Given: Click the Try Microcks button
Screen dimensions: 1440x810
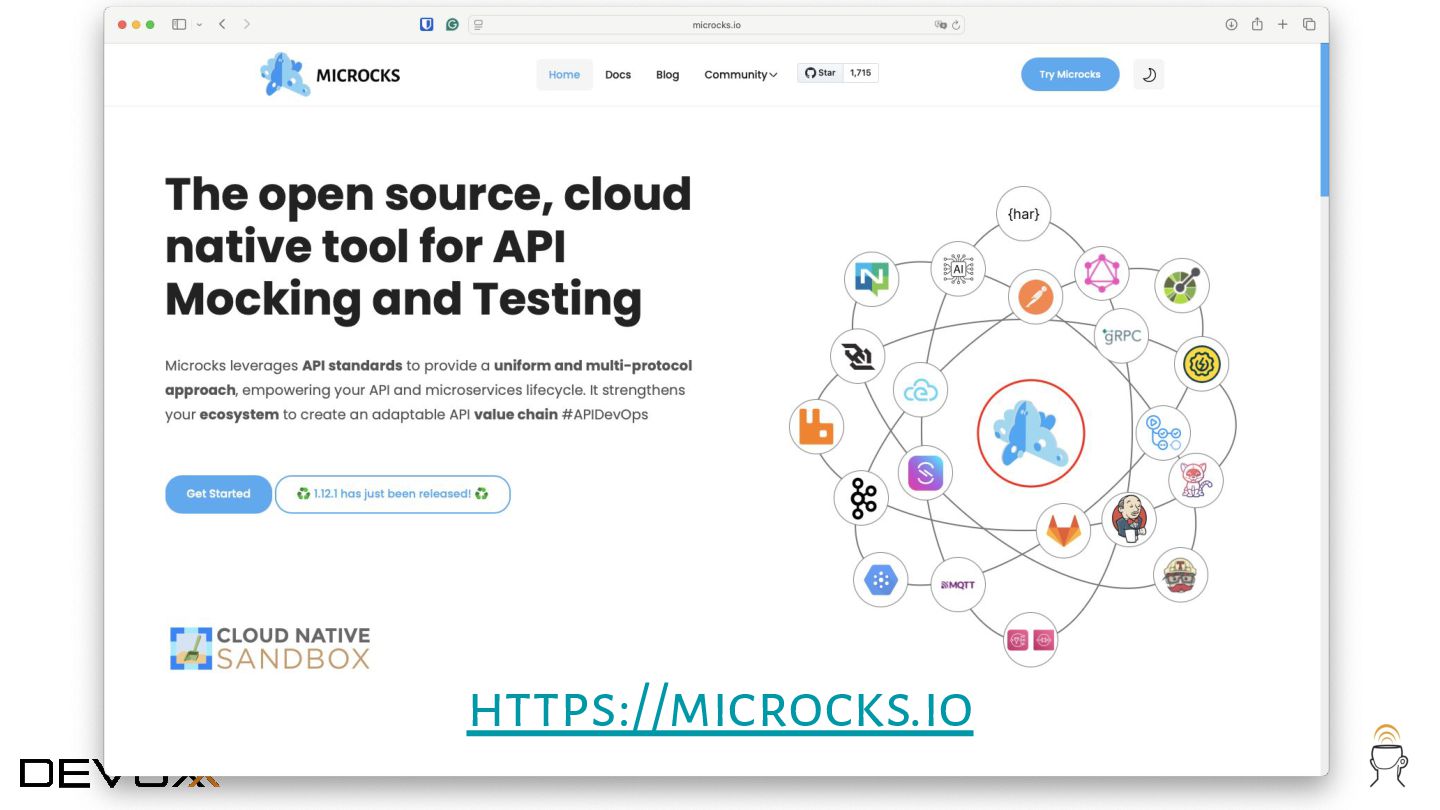Looking at the screenshot, I should (1070, 74).
